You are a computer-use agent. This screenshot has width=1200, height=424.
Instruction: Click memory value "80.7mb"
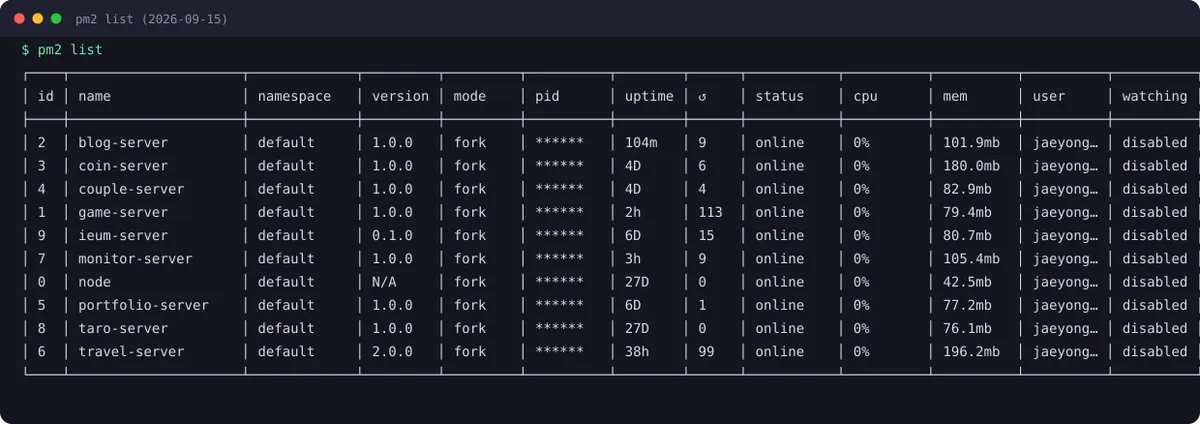click(x=967, y=235)
